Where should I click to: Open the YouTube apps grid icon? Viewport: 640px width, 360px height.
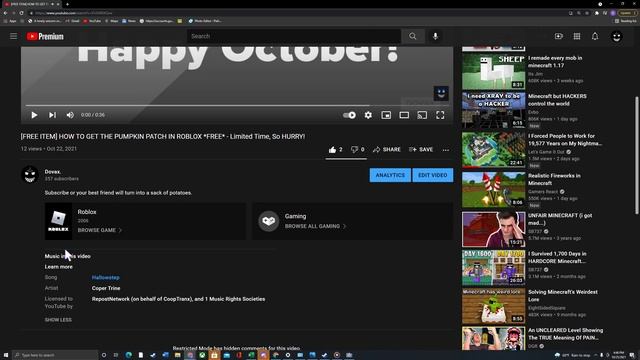point(577,36)
